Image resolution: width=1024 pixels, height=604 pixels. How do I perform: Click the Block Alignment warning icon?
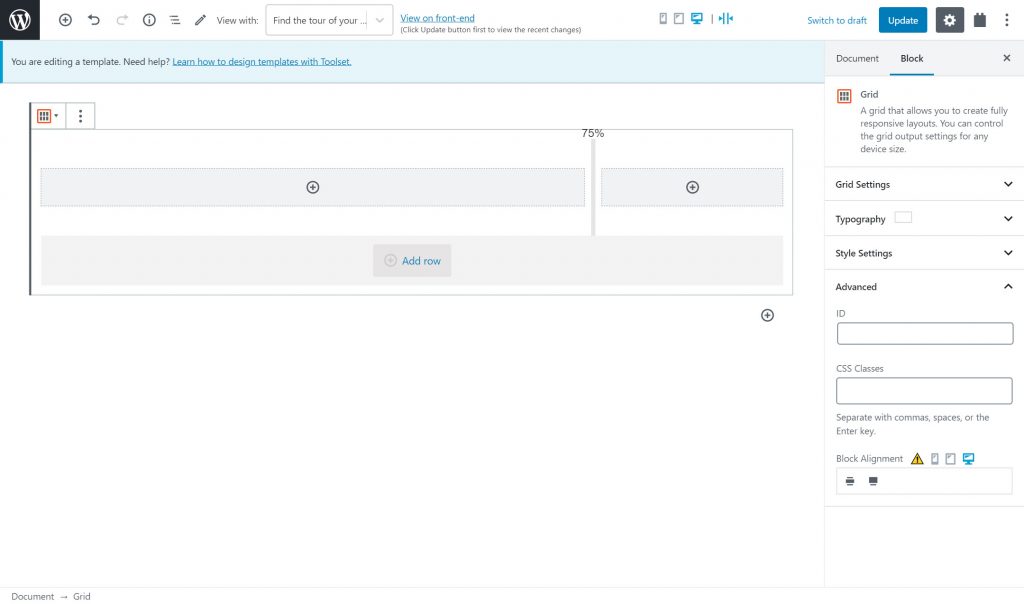tap(917, 458)
